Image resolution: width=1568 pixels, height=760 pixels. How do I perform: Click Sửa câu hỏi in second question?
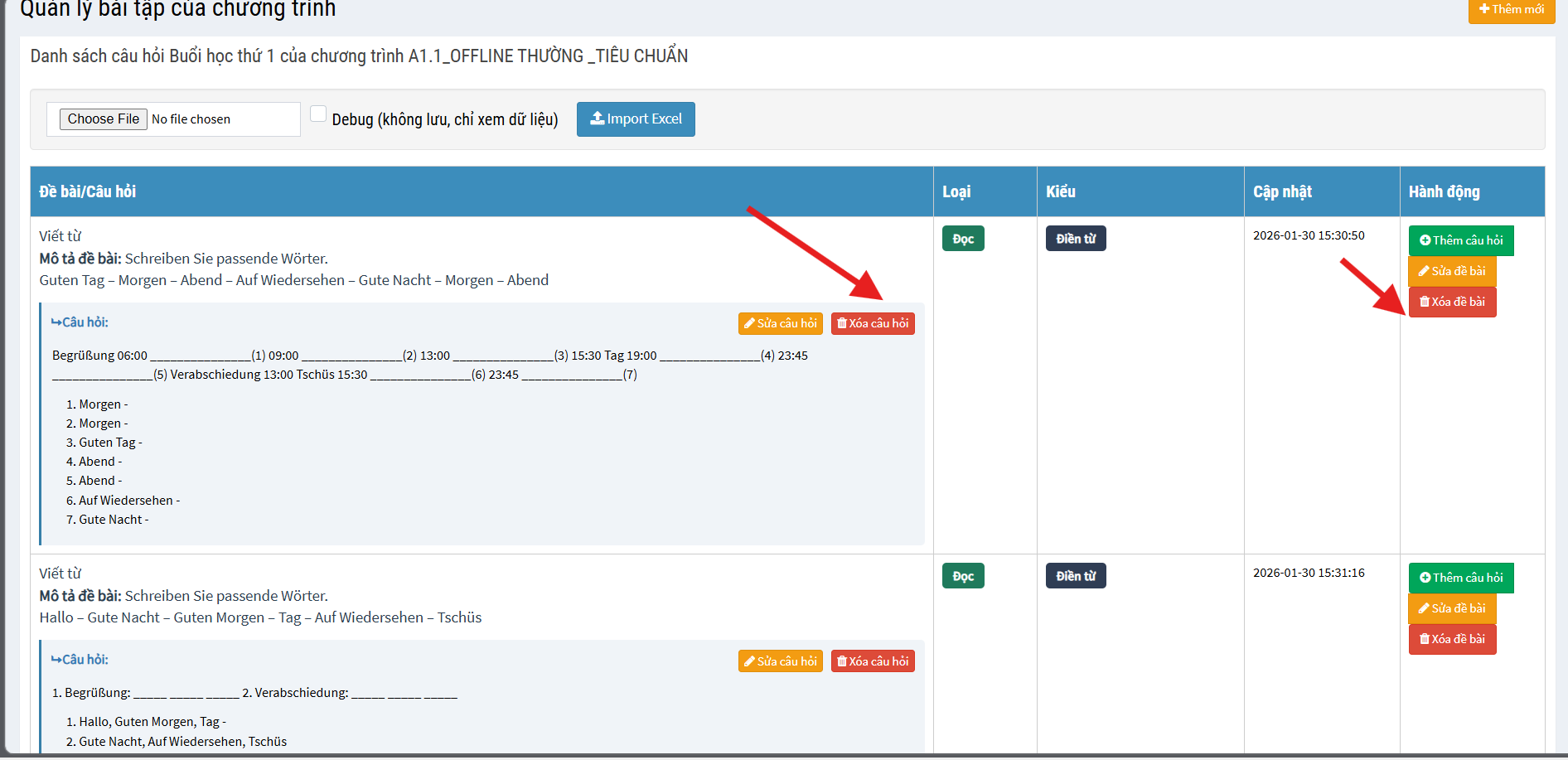click(780, 661)
